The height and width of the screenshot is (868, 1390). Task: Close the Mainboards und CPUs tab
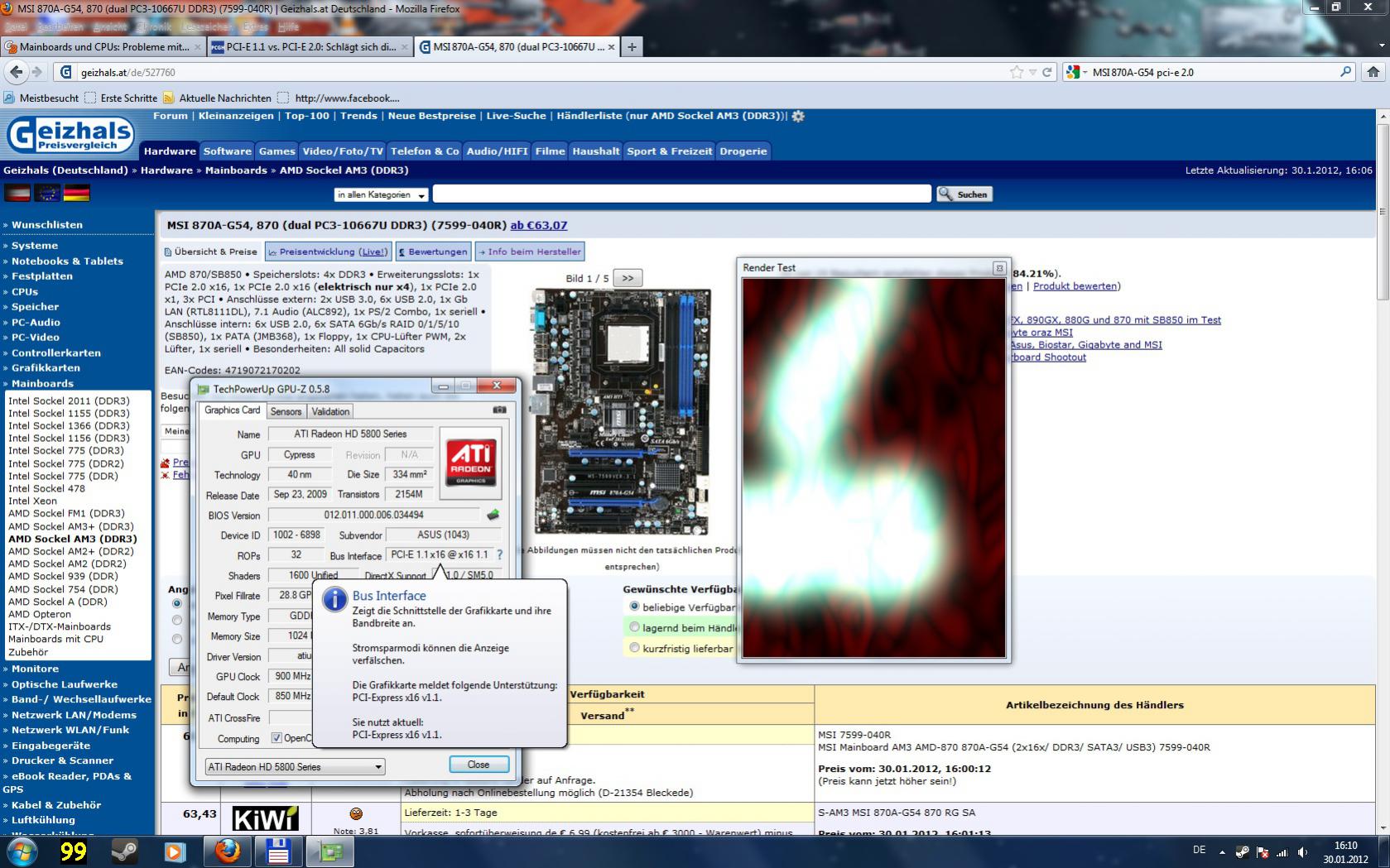(197, 47)
